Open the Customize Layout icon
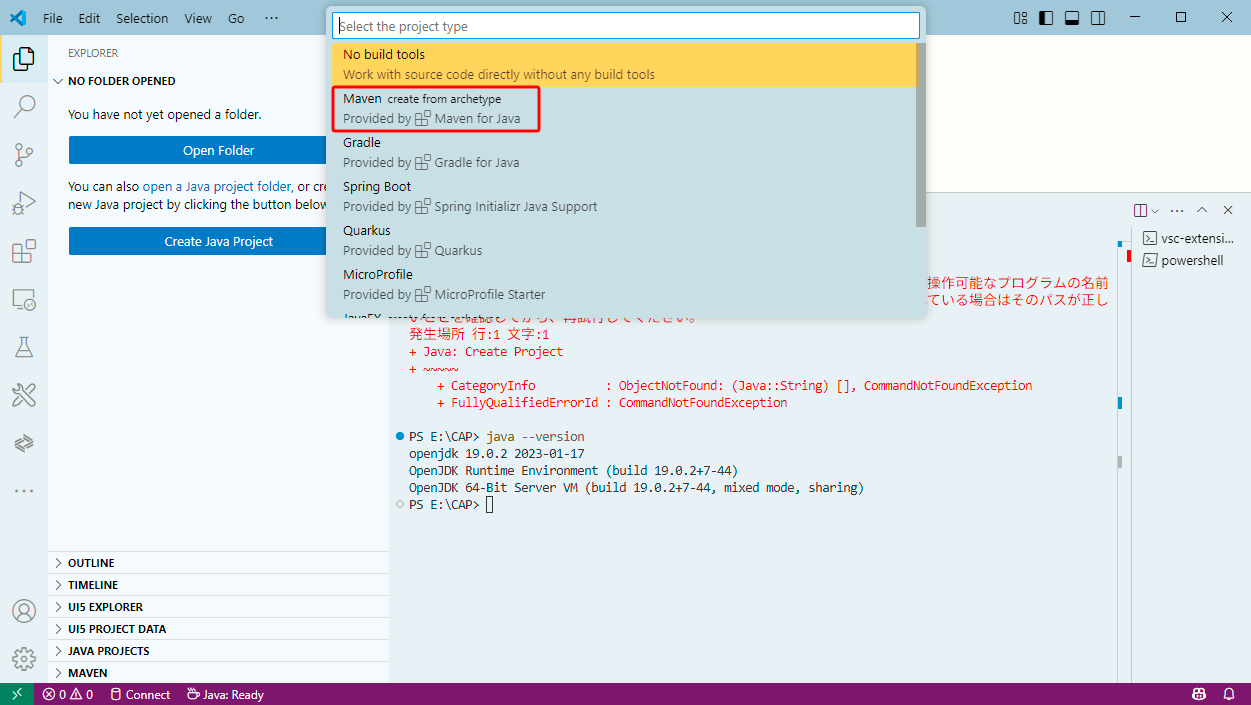1251x705 pixels. [1021, 18]
